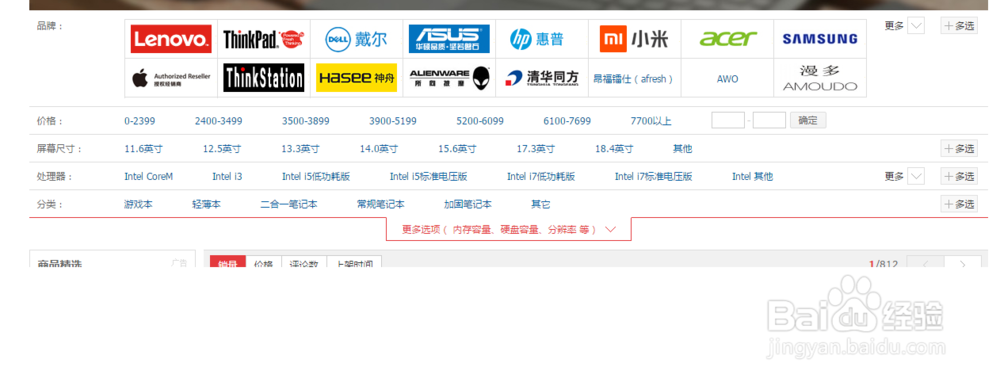The image size is (1000, 382).
Task: Select 12.5英寸 screen size
Action: (222, 149)
